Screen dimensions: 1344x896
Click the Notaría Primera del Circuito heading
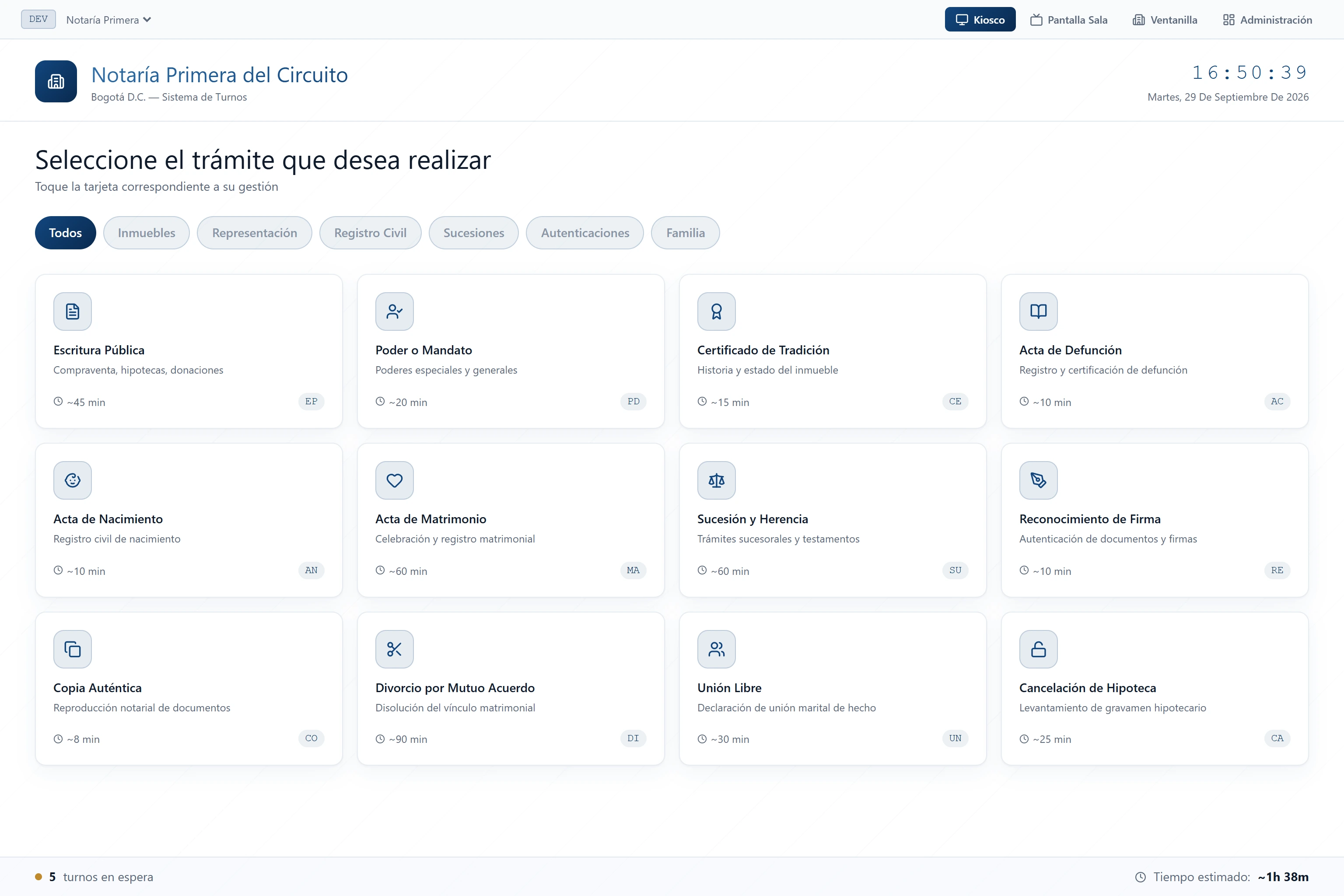coord(220,75)
